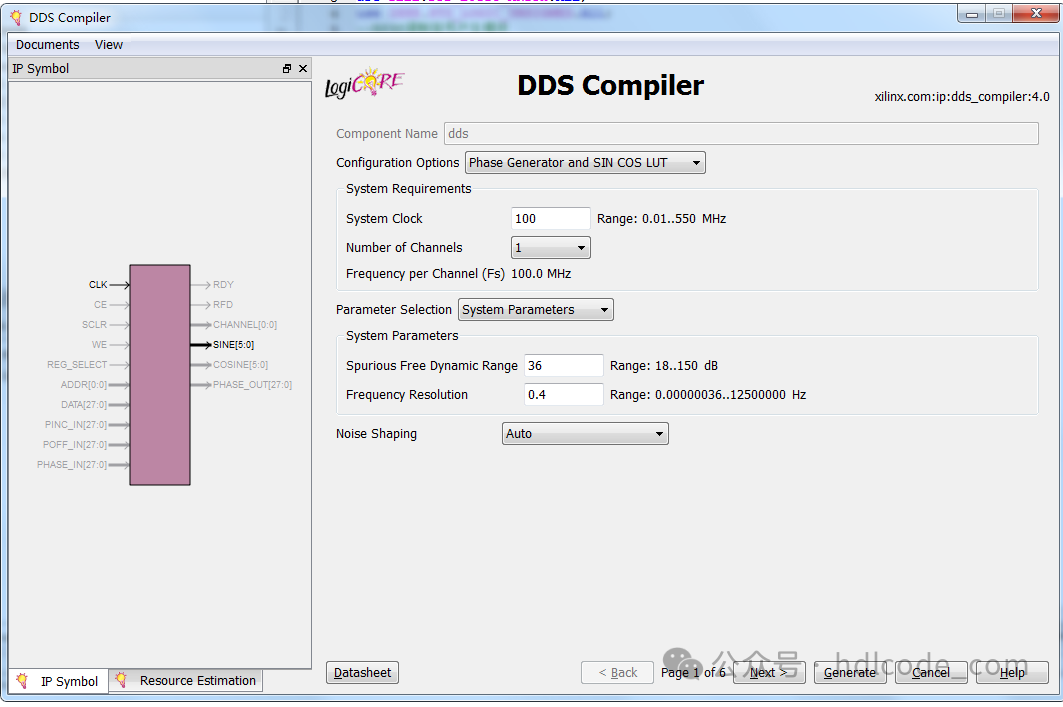The width and height of the screenshot is (1063, 707).
Task: Open the Number of Channels dropdown
Action: point(550,248)
